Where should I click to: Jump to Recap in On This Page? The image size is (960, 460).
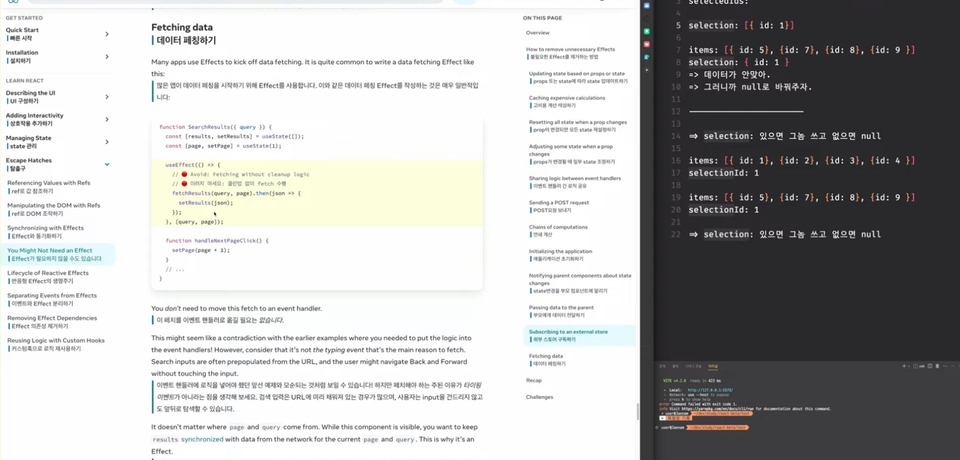534,380
